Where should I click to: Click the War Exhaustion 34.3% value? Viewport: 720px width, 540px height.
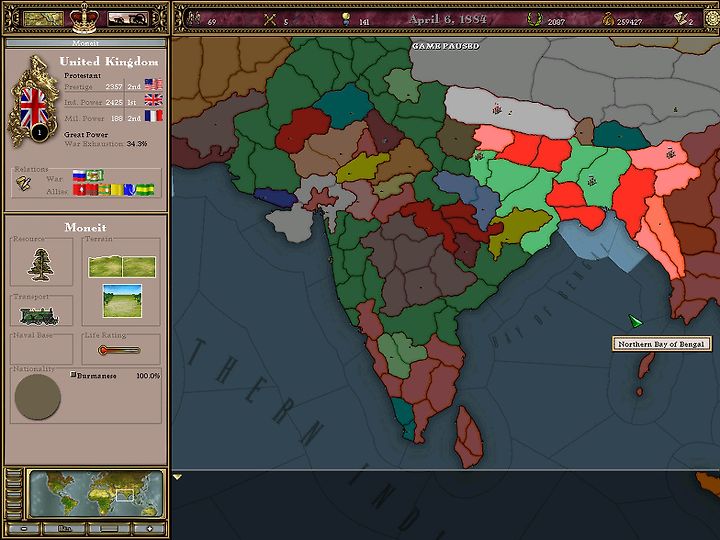click(x=137, y=144)
